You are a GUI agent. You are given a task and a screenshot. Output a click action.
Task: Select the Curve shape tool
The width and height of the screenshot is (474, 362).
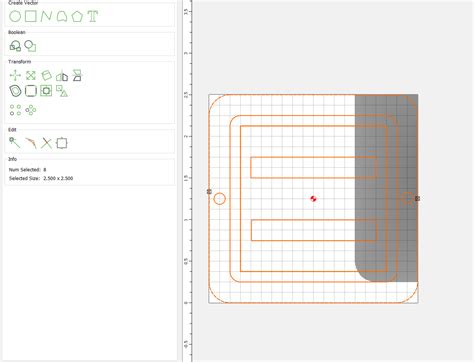[62, 16]
